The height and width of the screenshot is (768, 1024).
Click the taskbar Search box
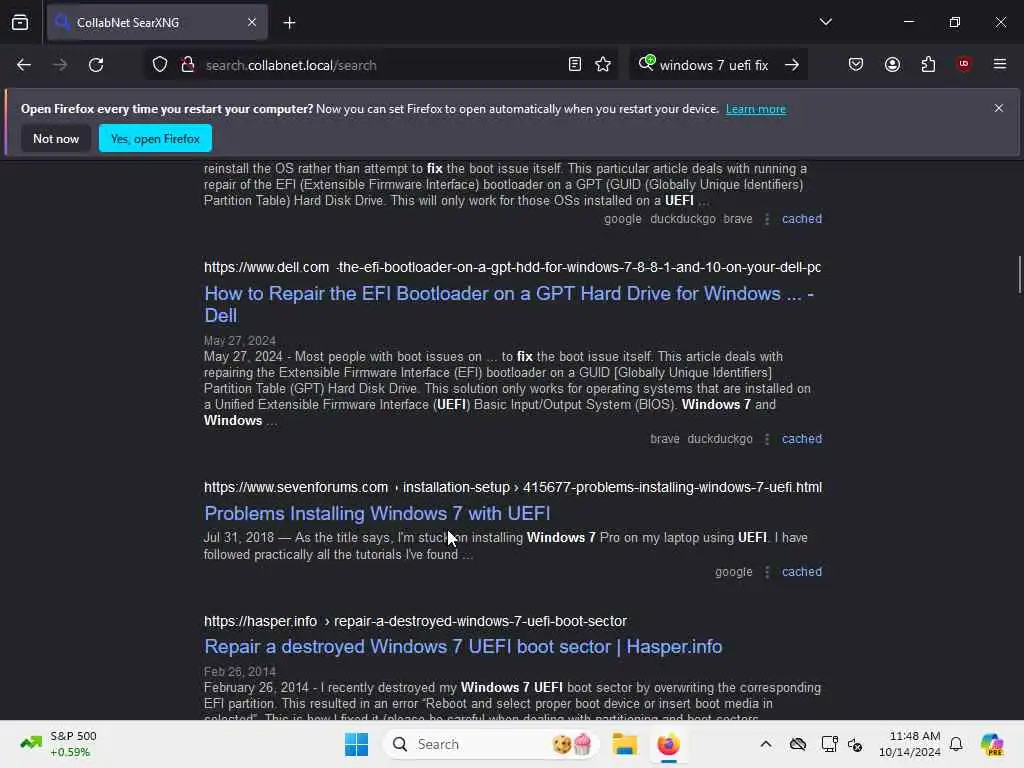pos(491,744)
